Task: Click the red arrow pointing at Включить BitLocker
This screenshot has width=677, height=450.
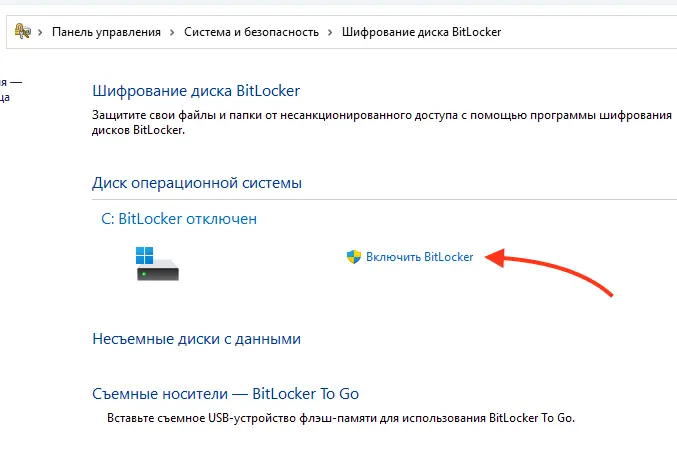Action: pos(560,270)
